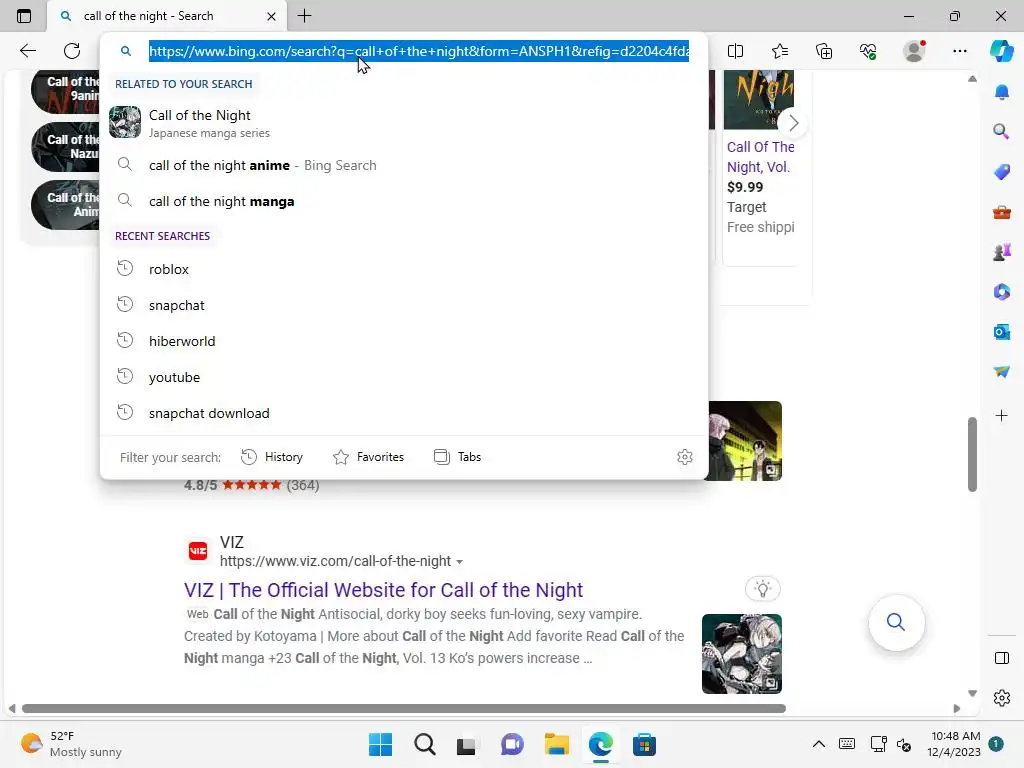Filter search by Tabs

(457, 456)
